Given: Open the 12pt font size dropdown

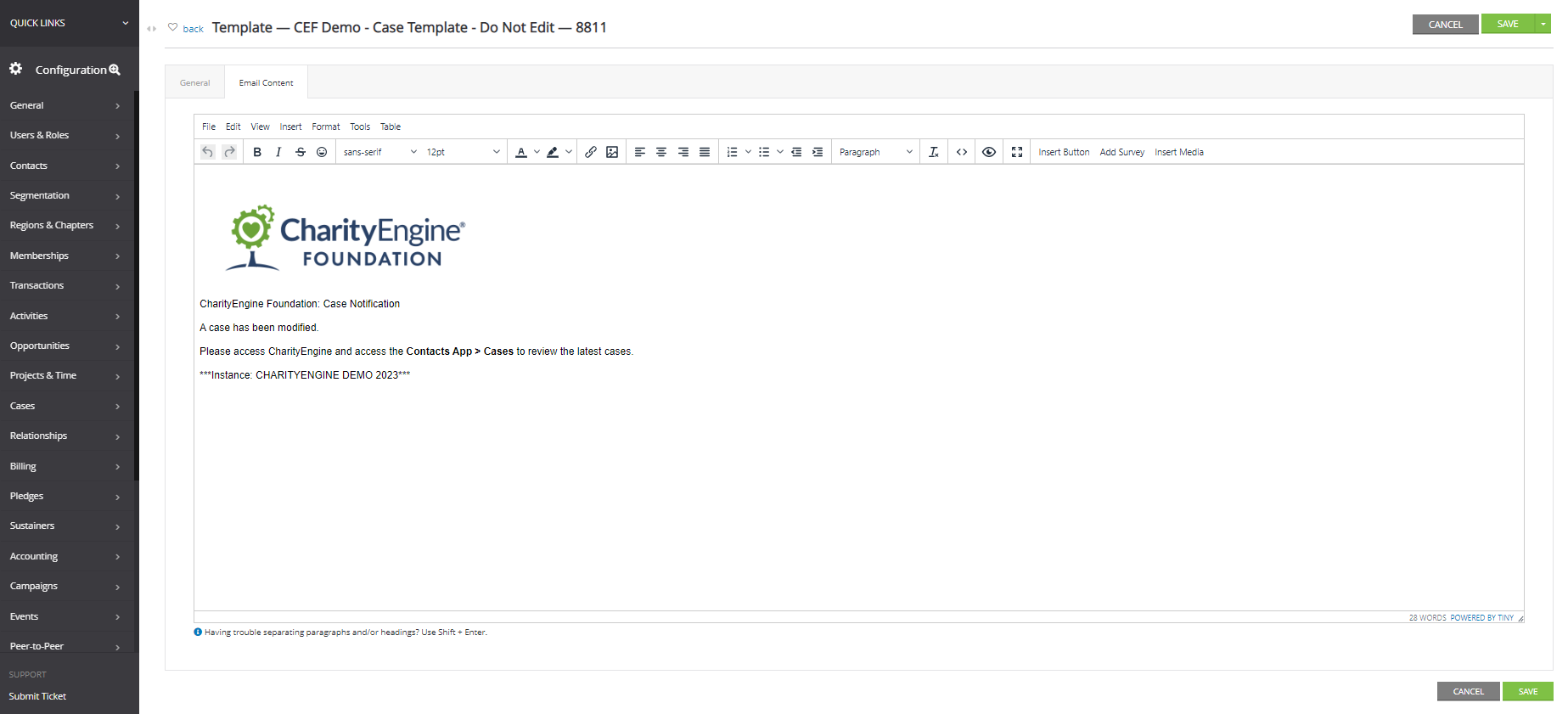Looking at the screenshot, I should point(463,152).
